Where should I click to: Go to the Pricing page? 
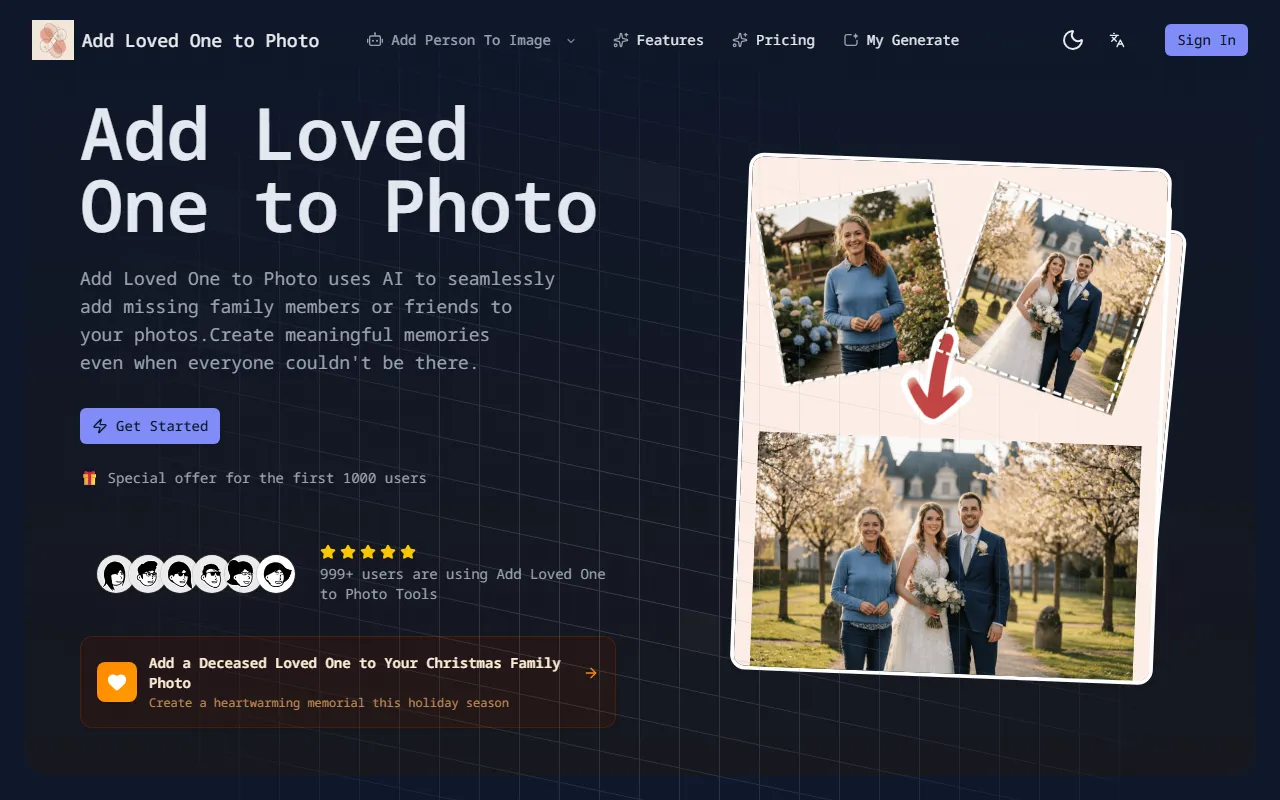(773, 40)
